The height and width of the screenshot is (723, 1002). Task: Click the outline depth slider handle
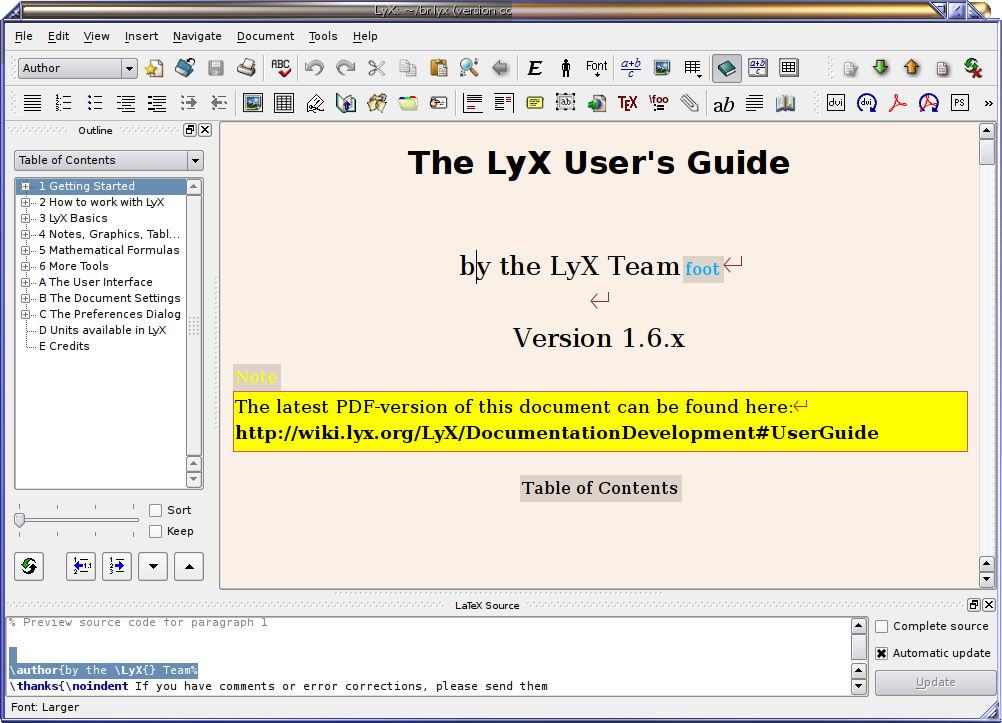pyautogui.click(x=19, y=520)
